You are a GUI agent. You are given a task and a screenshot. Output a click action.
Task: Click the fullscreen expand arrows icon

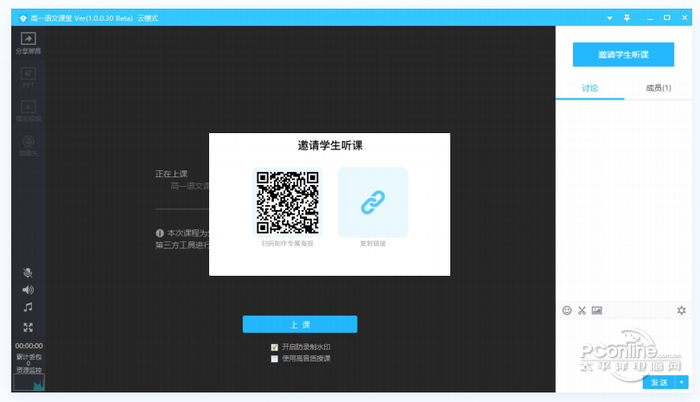pos(28,327)
